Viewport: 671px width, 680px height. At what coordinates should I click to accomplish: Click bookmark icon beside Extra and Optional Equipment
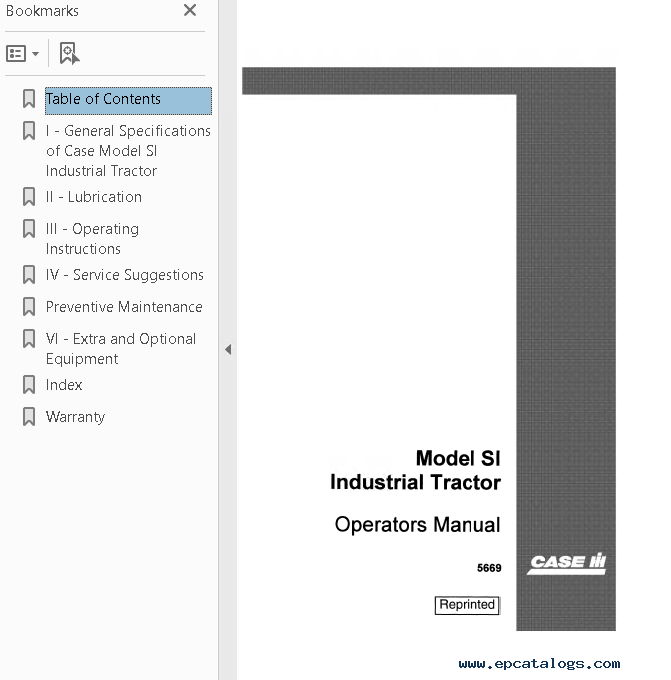click(29, 339)
